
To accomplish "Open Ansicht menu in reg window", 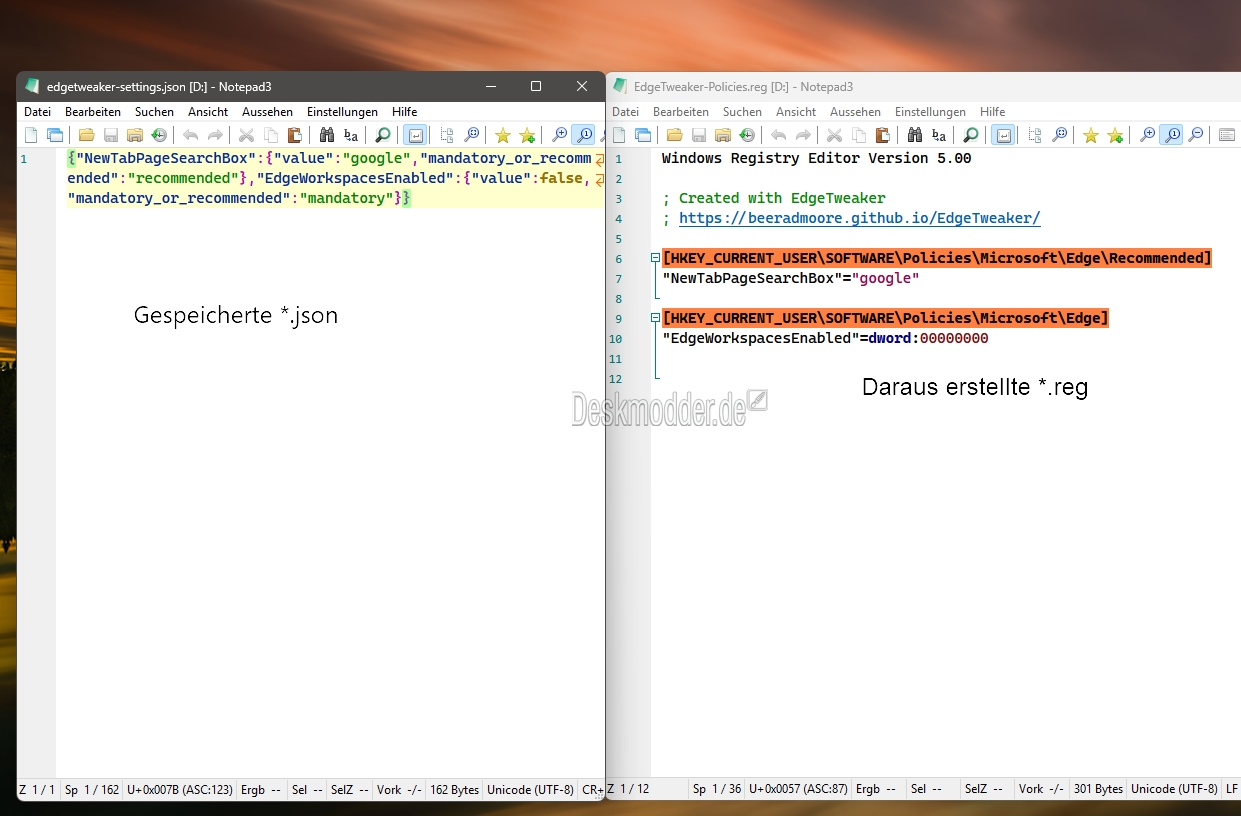I will 796,112.
